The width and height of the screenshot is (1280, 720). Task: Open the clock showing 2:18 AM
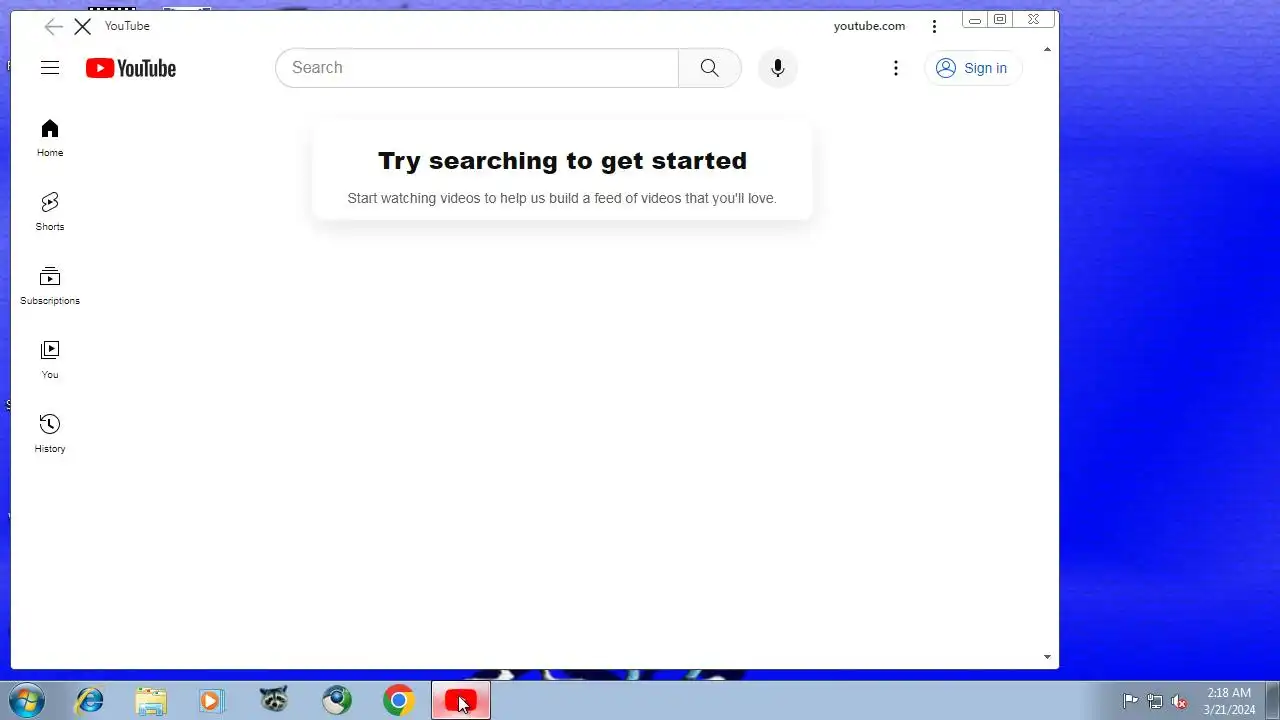(x=1229, y=701)
